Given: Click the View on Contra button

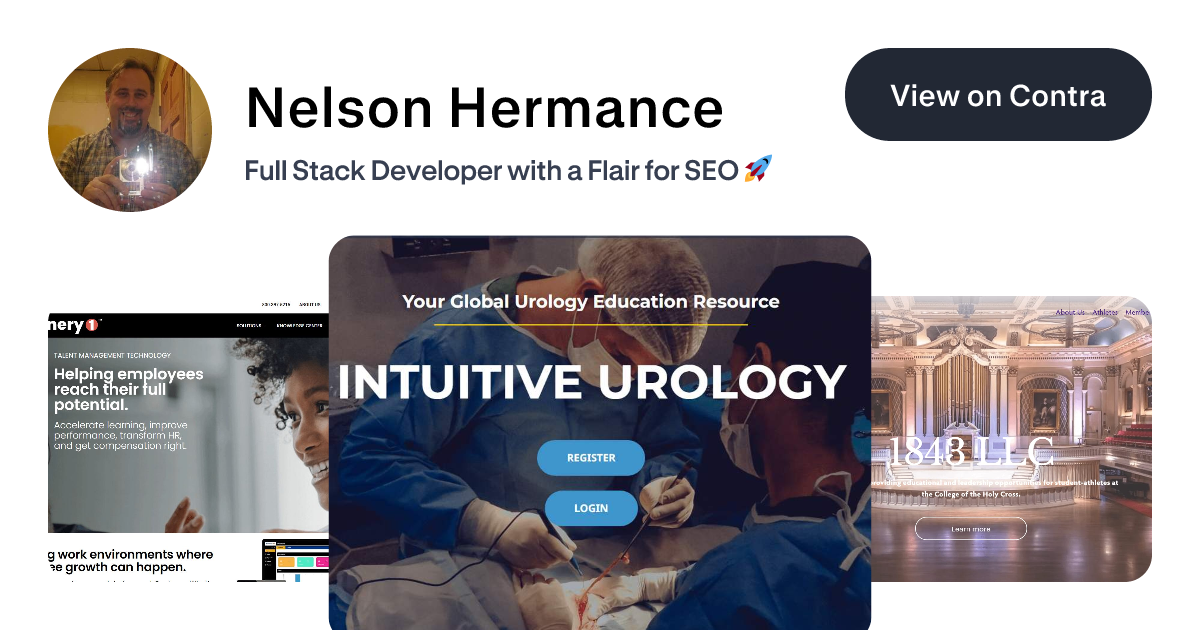Looking at the screenshot, I should pos(998,94).
